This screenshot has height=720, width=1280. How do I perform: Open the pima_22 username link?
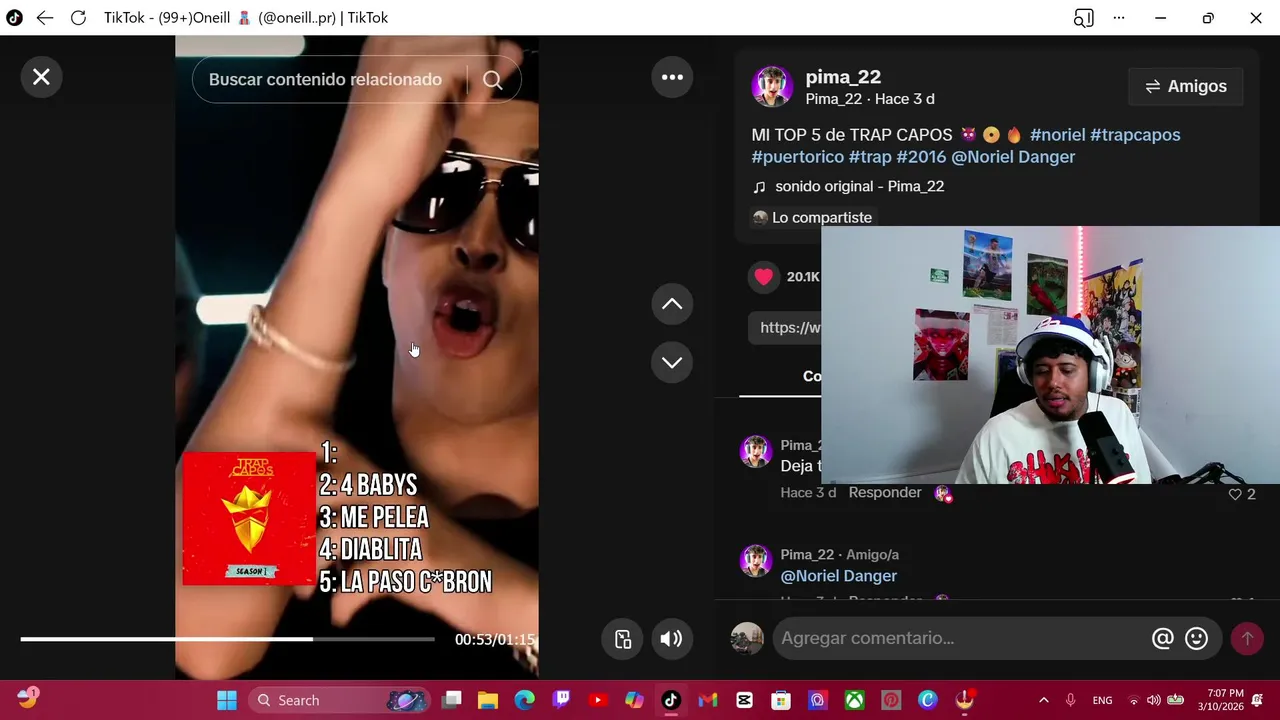click(843, 77)
